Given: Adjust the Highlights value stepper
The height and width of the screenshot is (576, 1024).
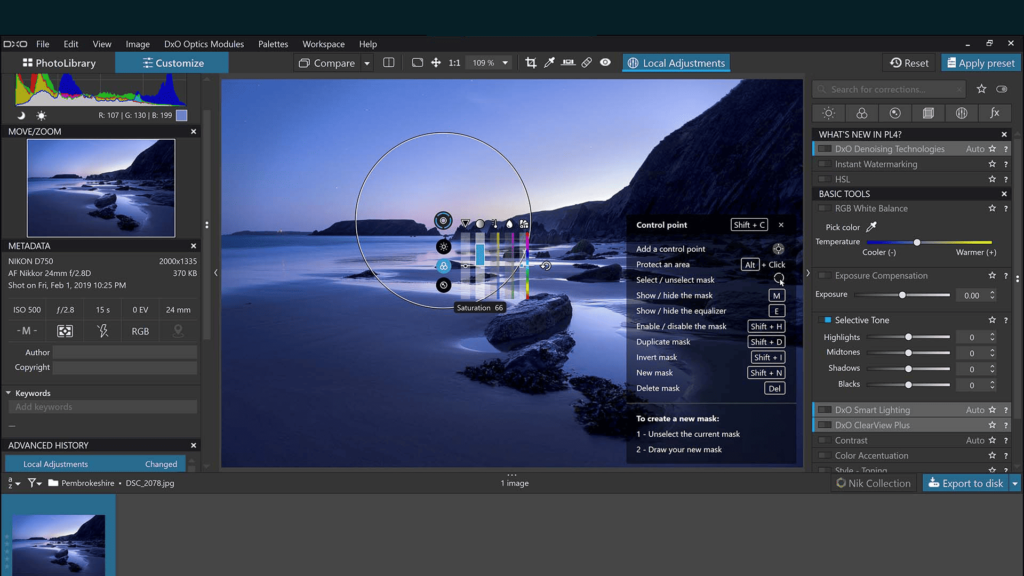Looking at the screenshot, I should (992, 337).
